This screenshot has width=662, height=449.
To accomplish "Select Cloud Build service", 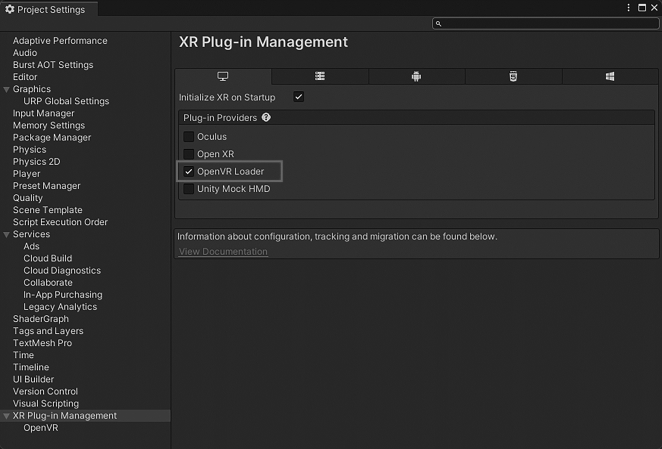I will click(x=48, y=258).
